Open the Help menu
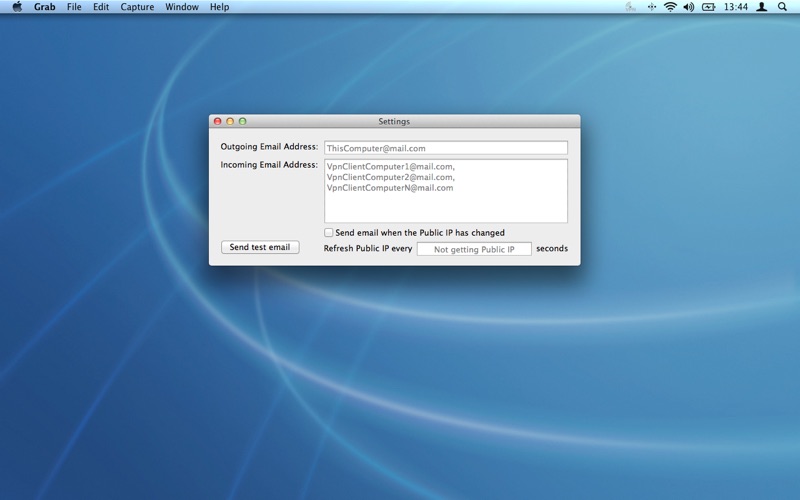The height and width of the screenshot is (500, 800). coord(219,7)
